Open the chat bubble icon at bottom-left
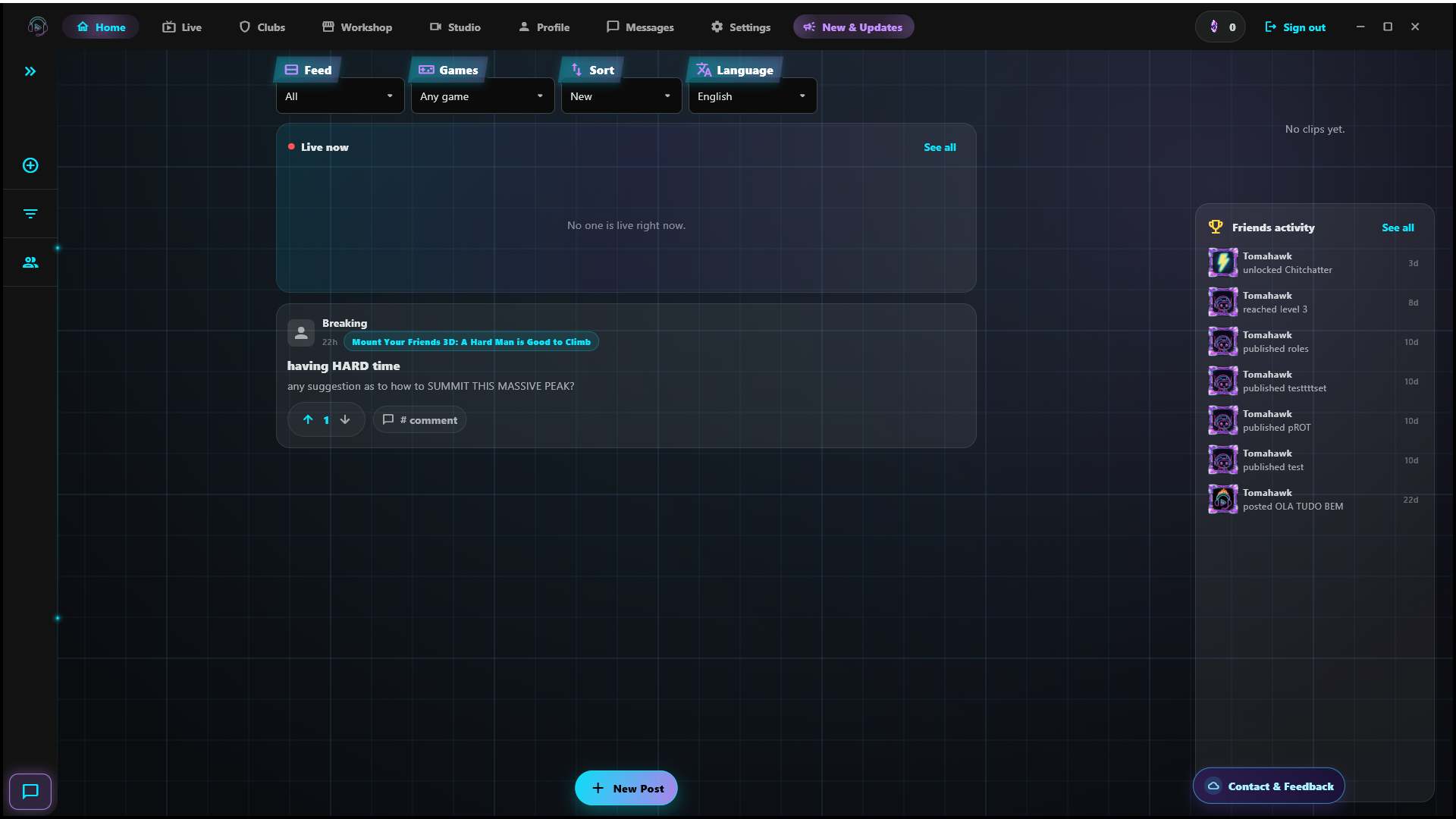 click(x=30, y=792)
